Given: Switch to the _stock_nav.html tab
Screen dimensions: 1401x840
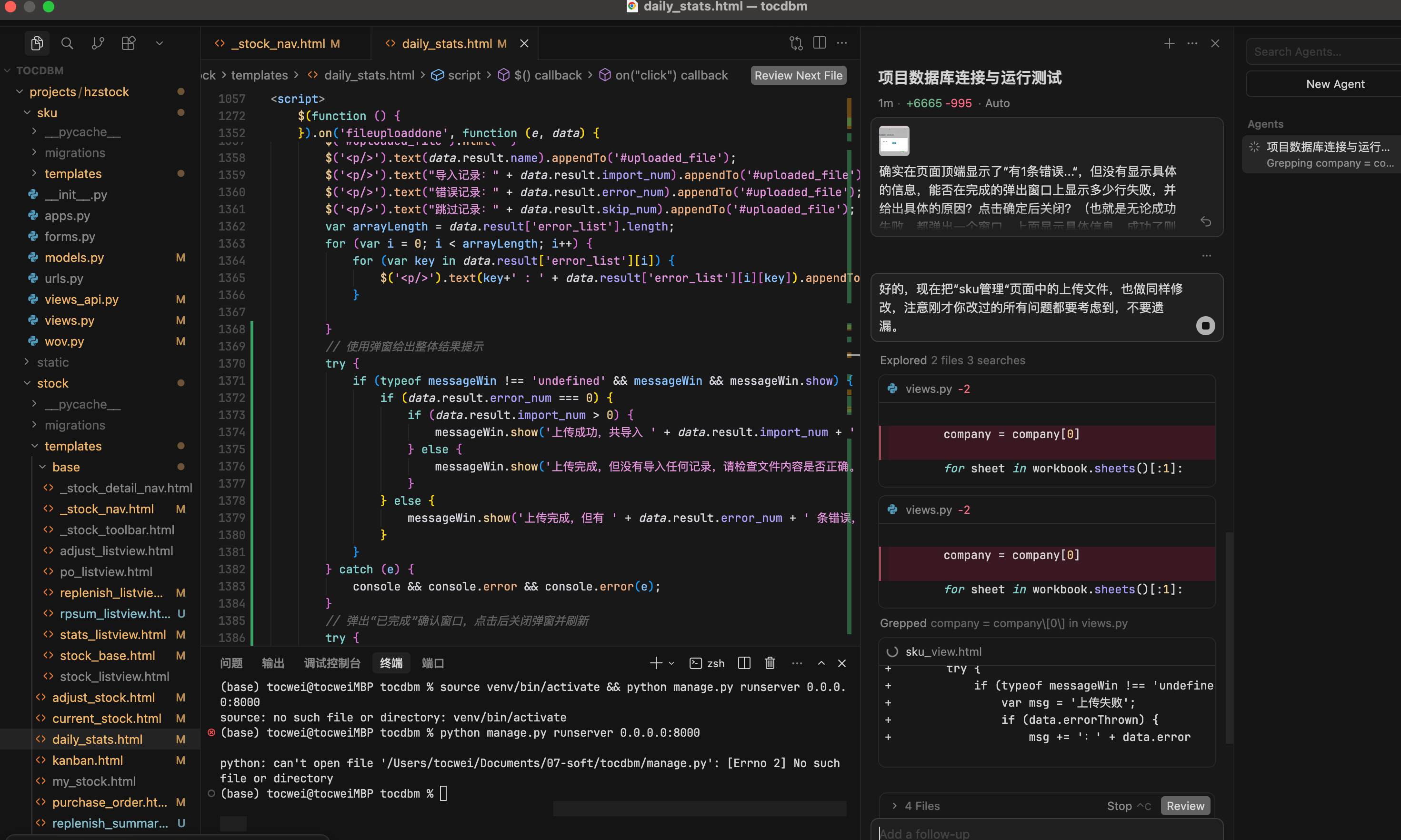Looking at the screenshot, I should tap(278, 44).
